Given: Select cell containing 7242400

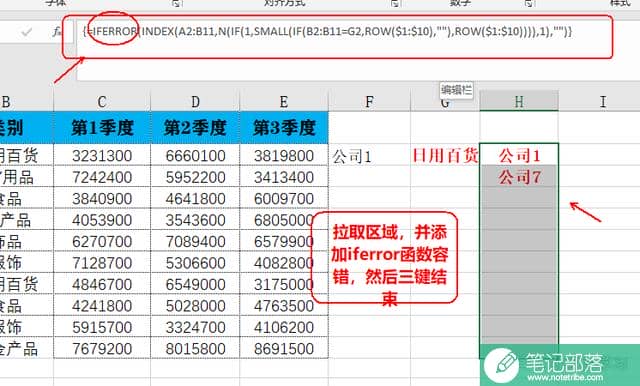Looking at the screenshot, I should (102, 177).
